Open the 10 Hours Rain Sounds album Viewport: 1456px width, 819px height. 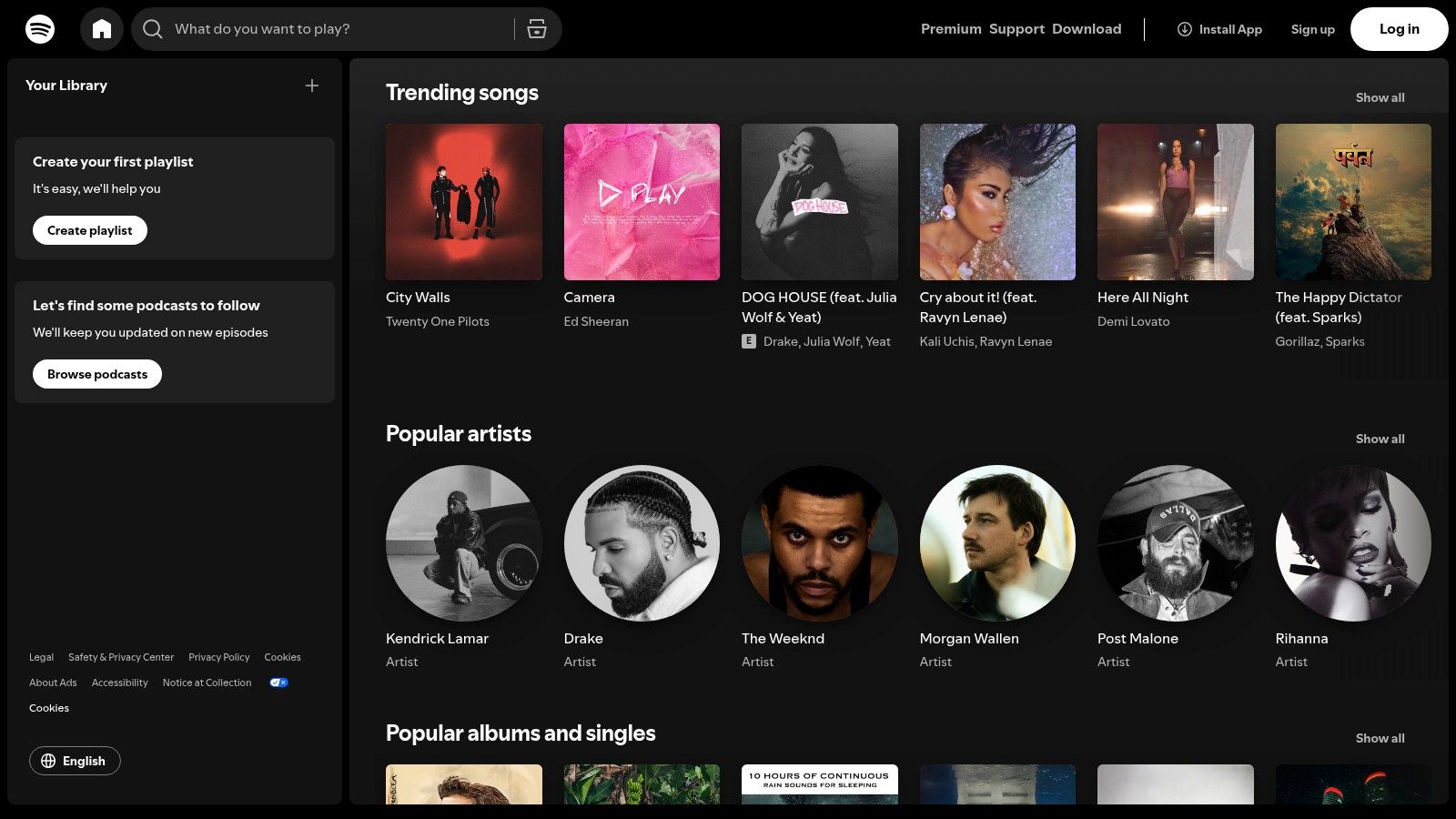pos(820,784)
